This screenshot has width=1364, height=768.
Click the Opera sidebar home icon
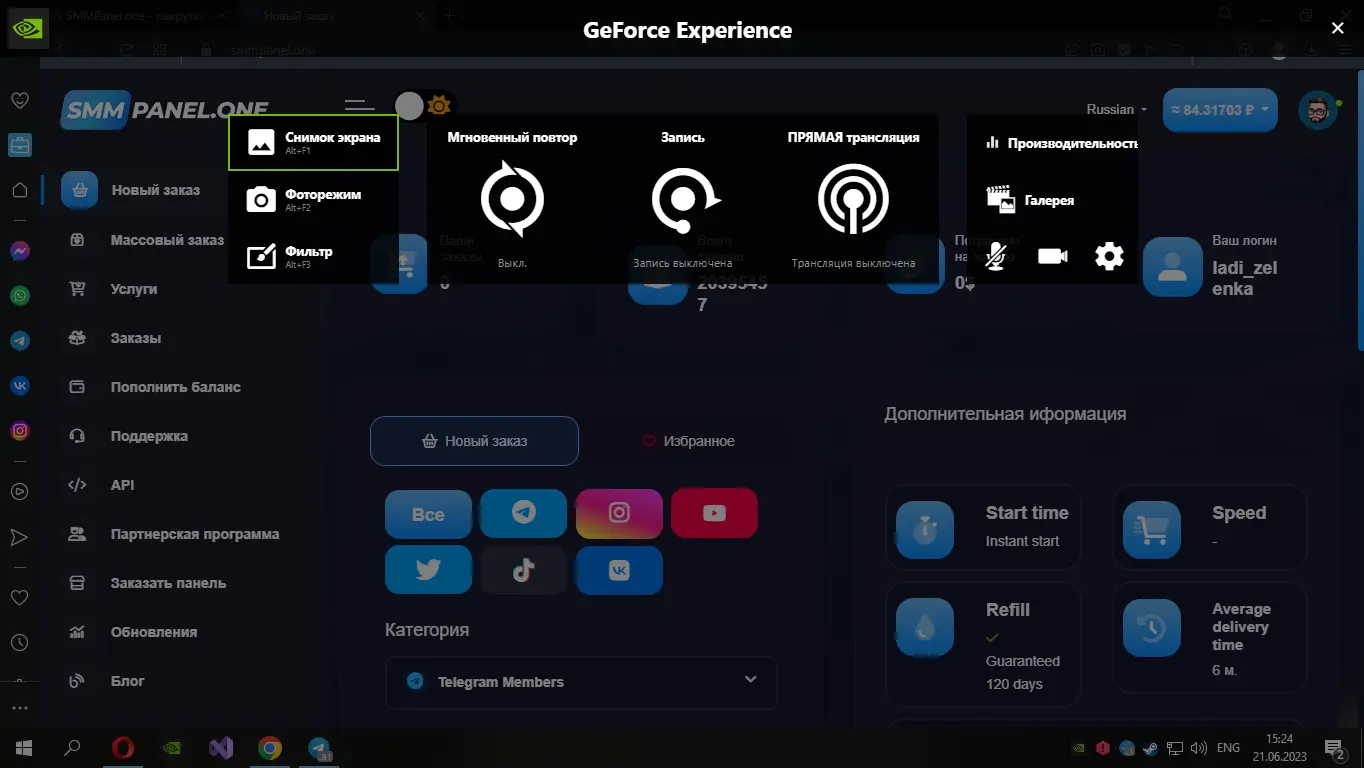coord(19,190)
